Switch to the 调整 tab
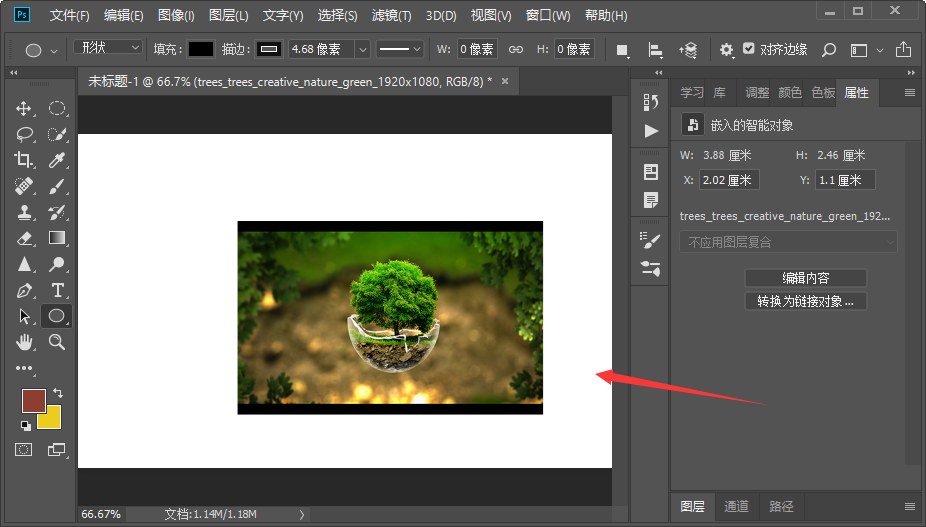926x527 pixels. pyautogui.click(x=757, y=93)
